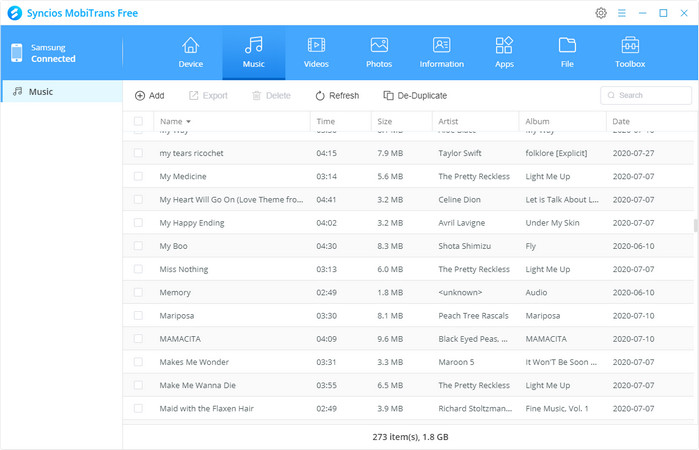Check the box for Maid with the Flaxen Hair
The image size is (699, 450).
coord(138,408)
